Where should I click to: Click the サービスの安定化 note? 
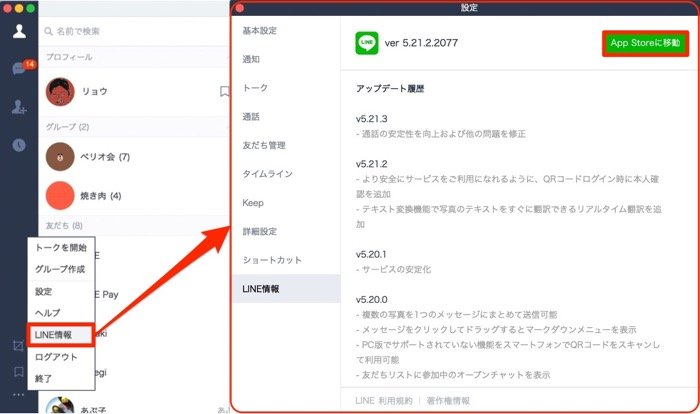[x=394, y=269]
